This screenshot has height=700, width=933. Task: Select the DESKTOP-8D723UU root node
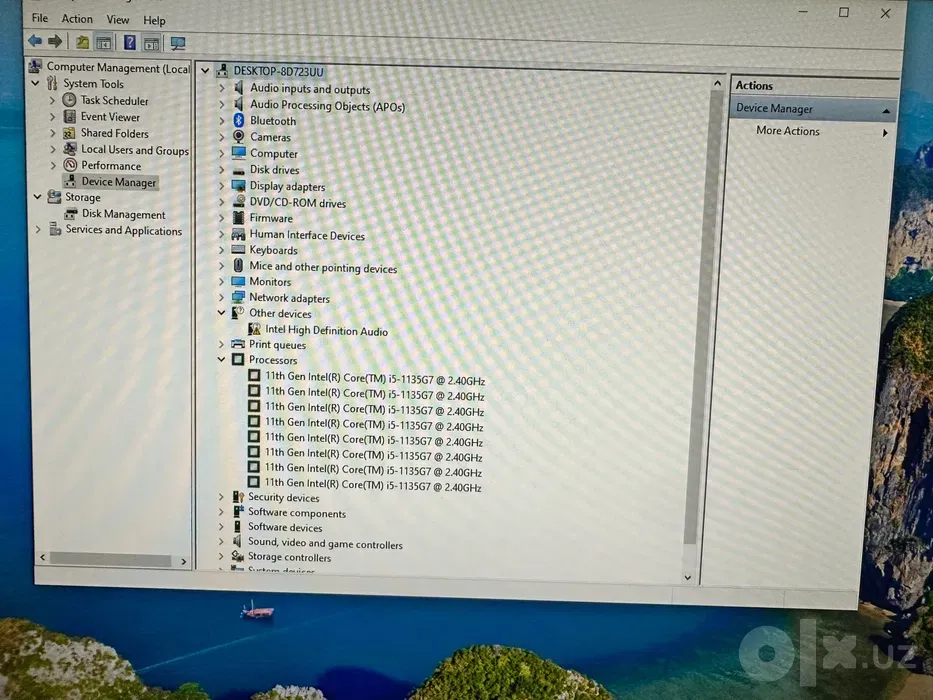tap(278, 71)
